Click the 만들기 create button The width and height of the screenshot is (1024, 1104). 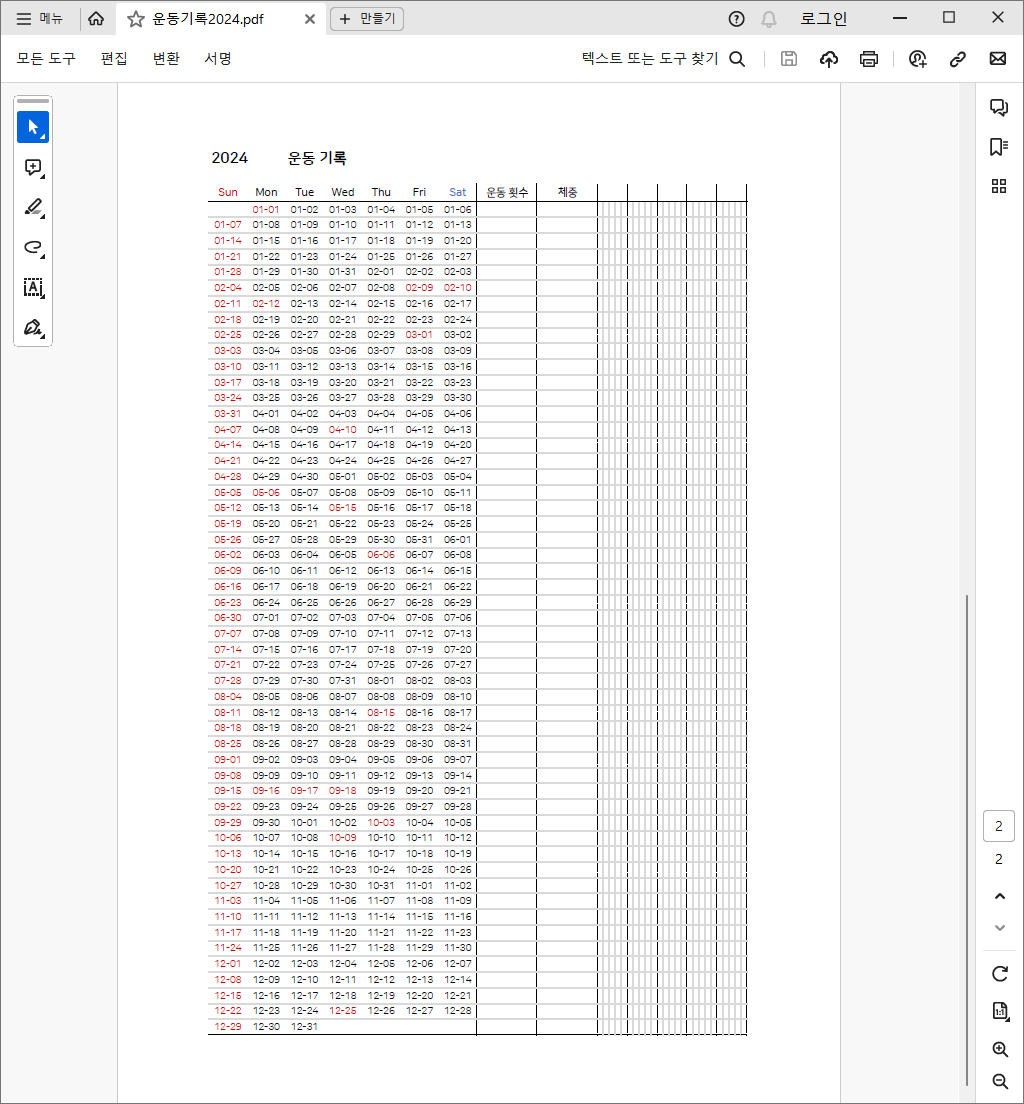(x=367, y=19)
